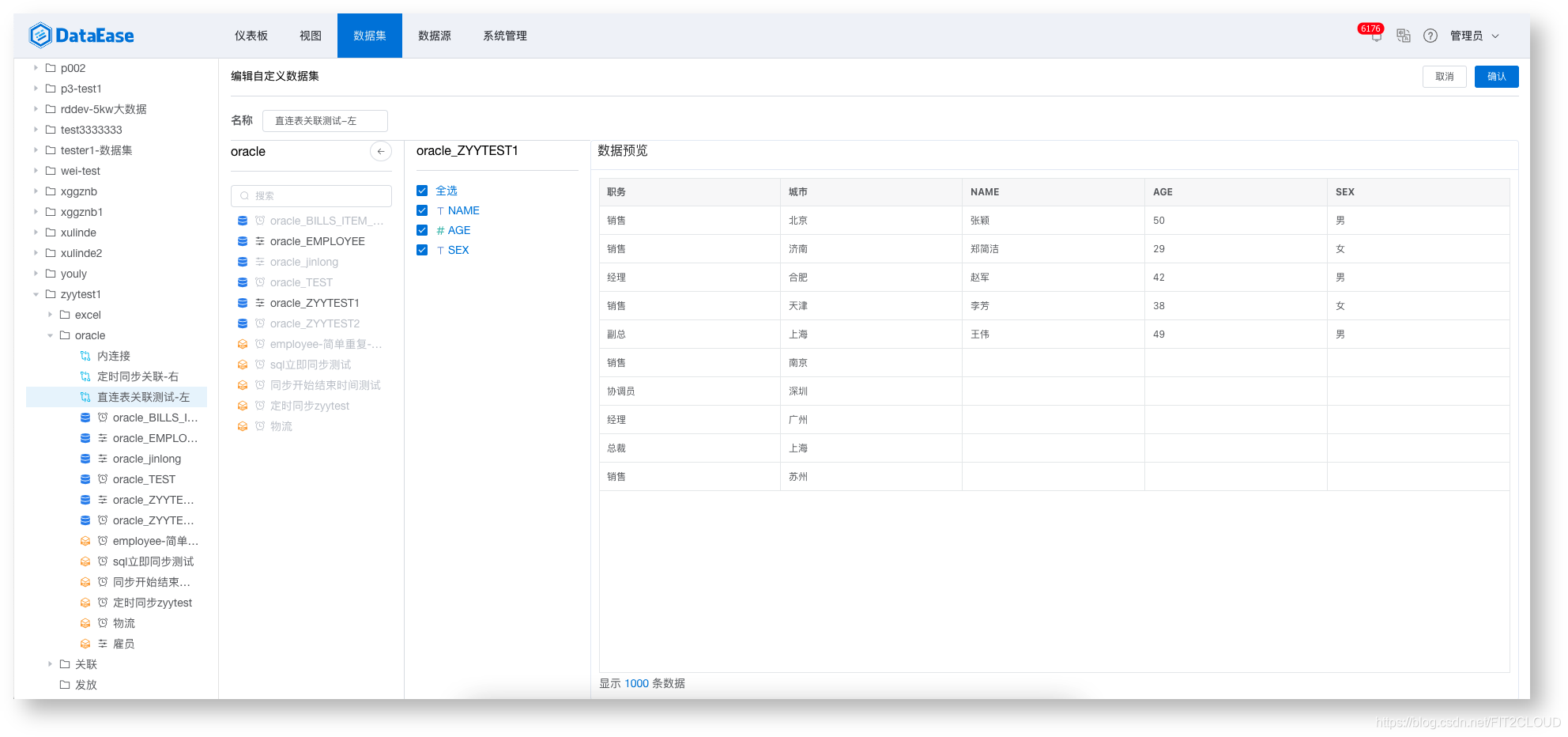The height and width of the screenshot is (737, 1568).
Task: Open the 数据源 tab
Action: [435, 36]
